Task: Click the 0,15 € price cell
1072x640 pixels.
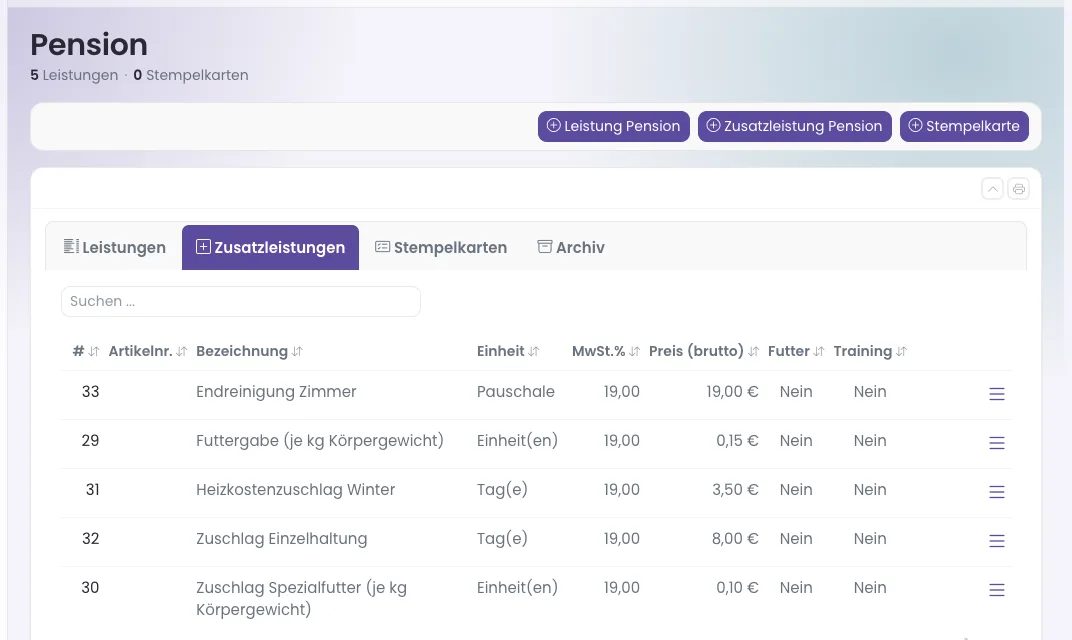Action: 737,441
